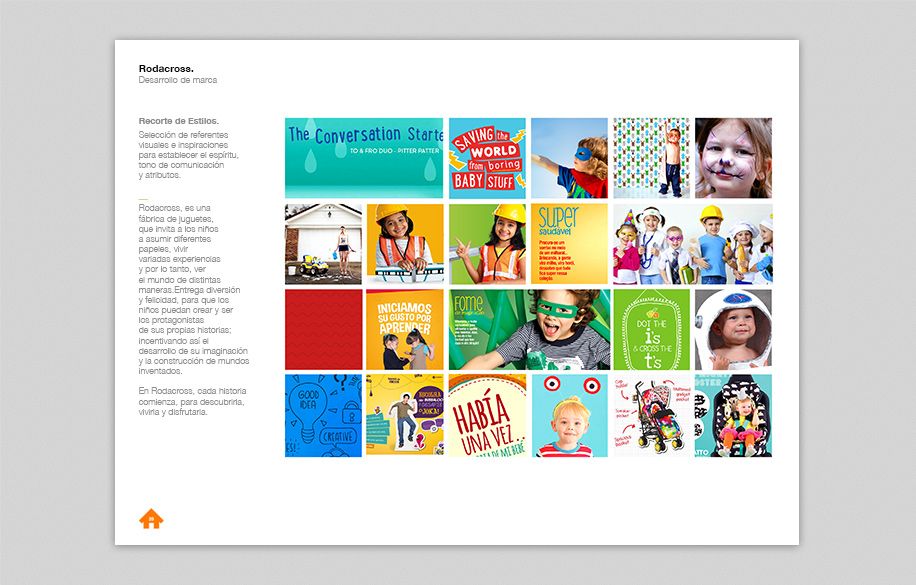Viewport: 916px width, 585px height.
Task: Open 'The Conversation Starter' teal banner thumbnail
Action: (x=364, y=158)
